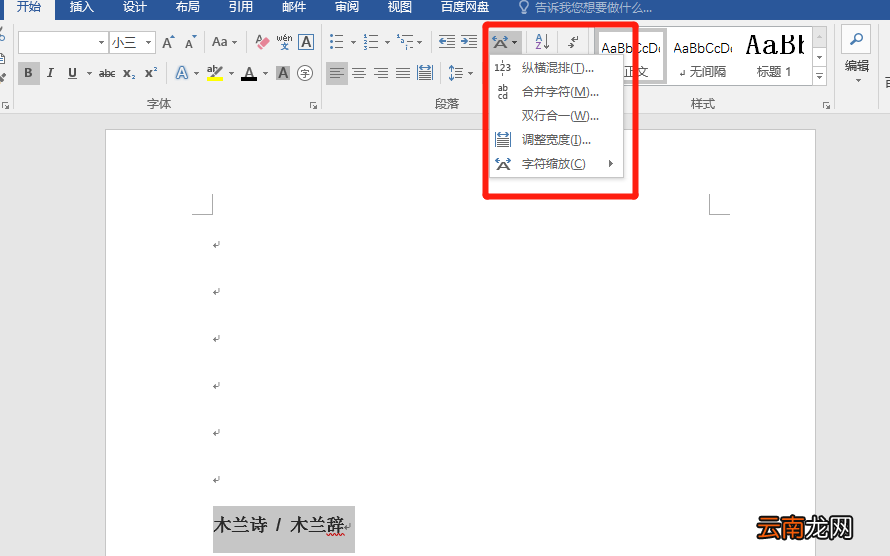Viewport: 890px width, 556px height.
Task: Select align left paragraph button
Action: tap(337, 73)
